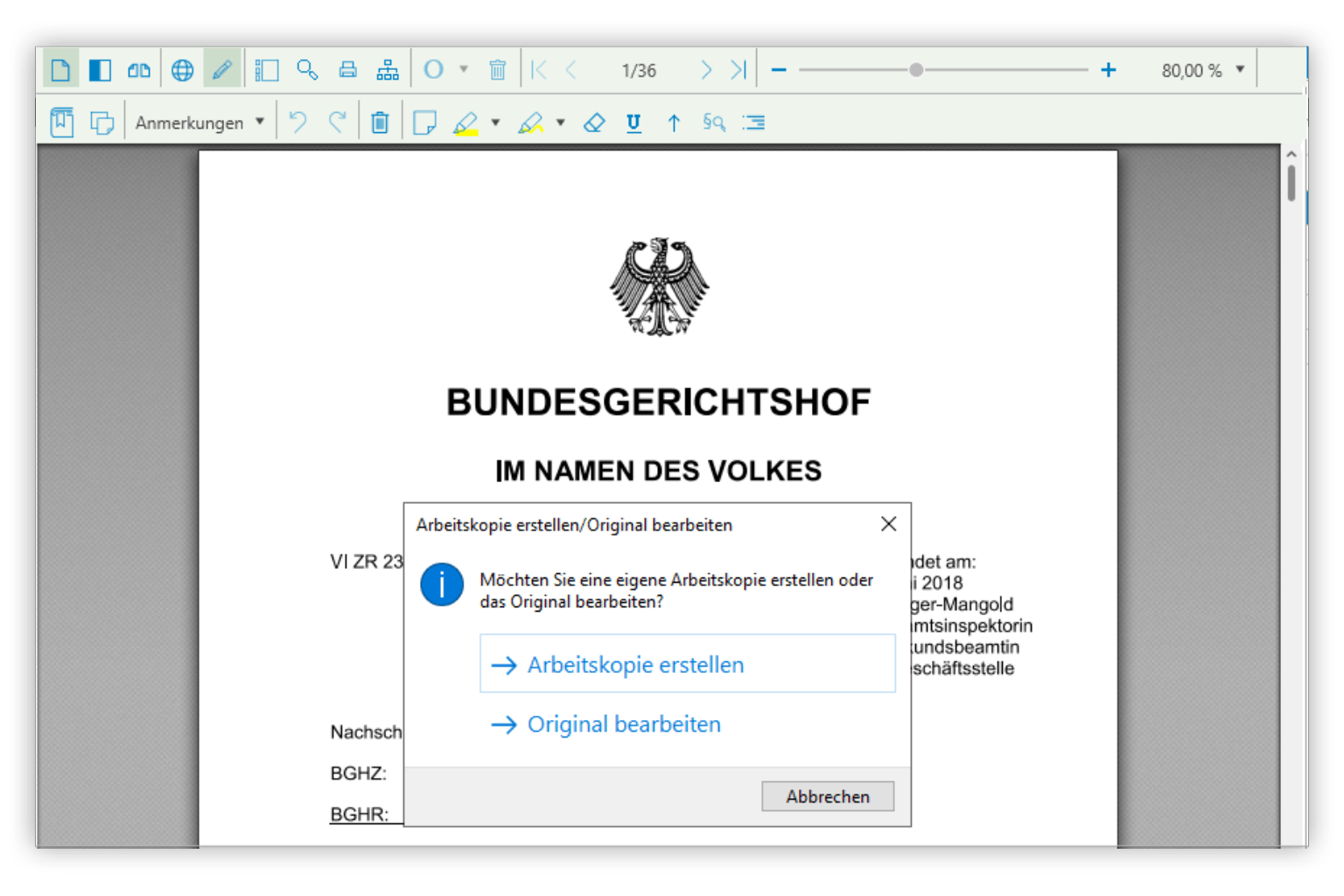Image resolution: width=1344 pixels, height=896 pixels.
Task: Toggle the split side panel view
Action: click(x=100, y=70)
